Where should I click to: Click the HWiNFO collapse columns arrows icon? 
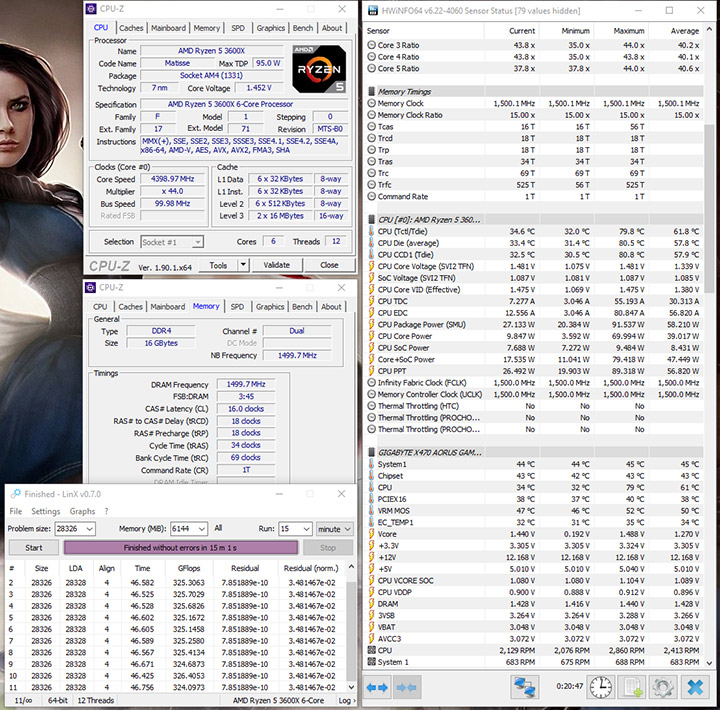[406, 688]
